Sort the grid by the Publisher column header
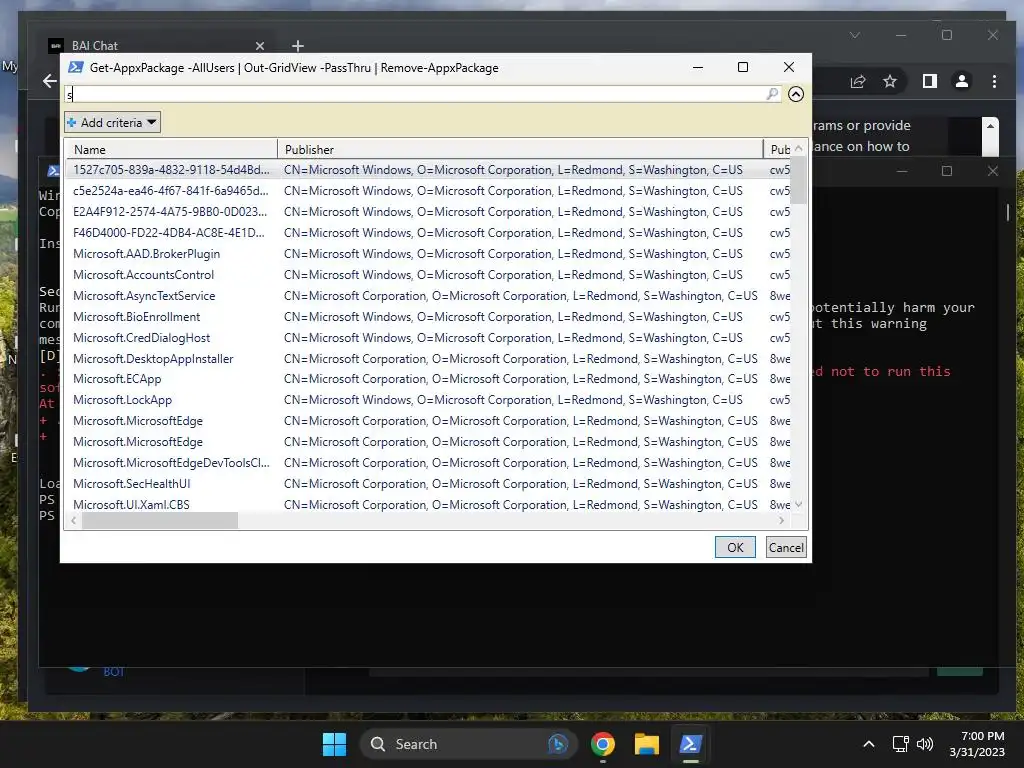Viewport: 1024px width, 768px height. (520, 150)
